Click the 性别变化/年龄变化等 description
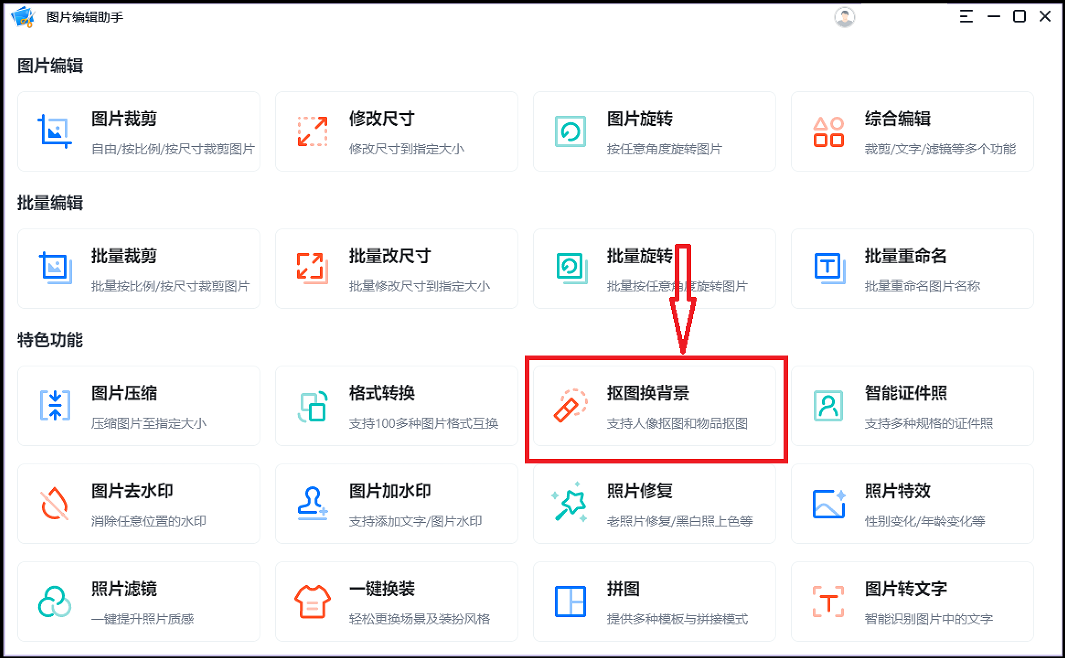The image size is (1065, 658). pyautogui.click(x=925, y=521)
